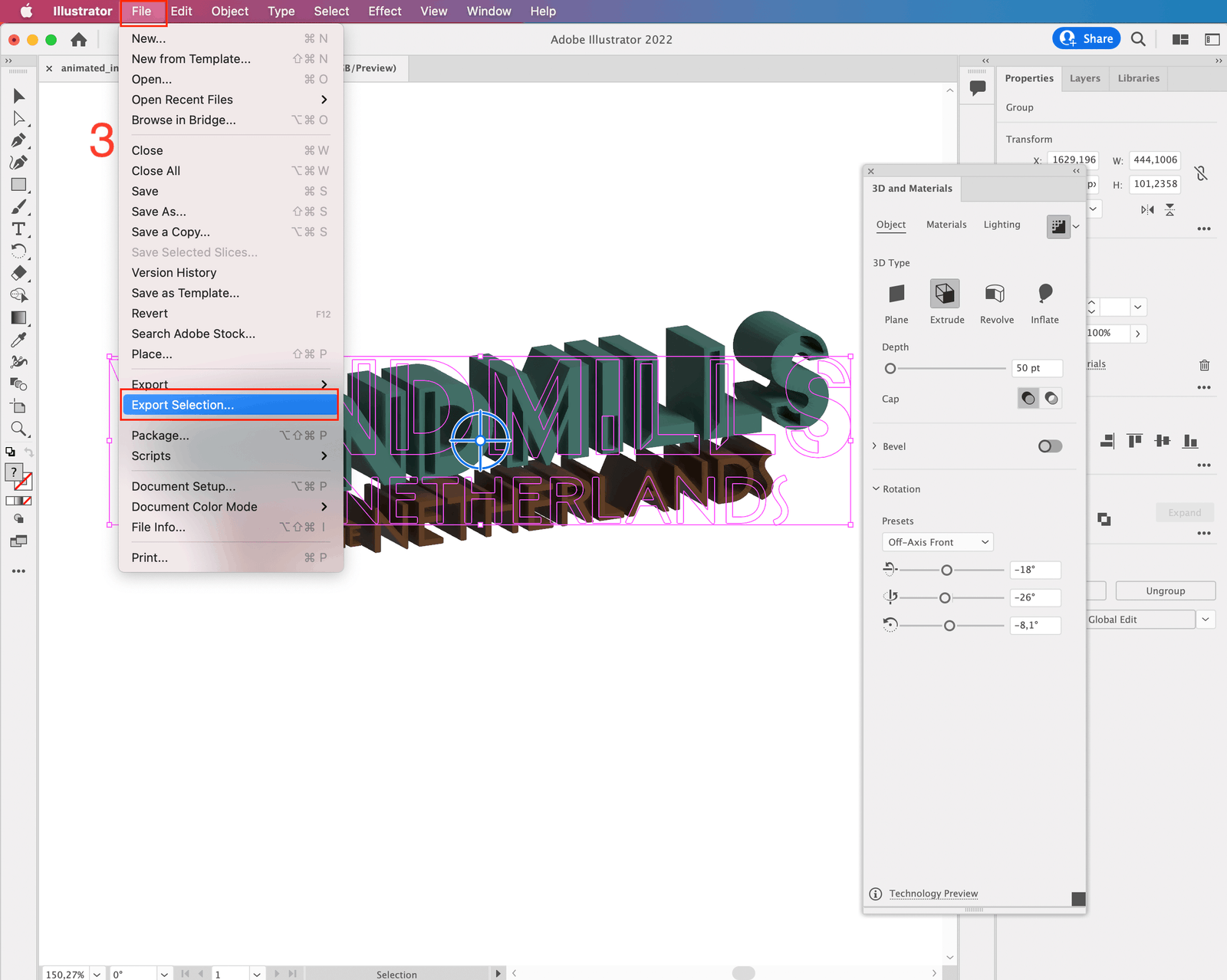Choose Export Selection from the File menu
This screenshot has width=1227, height=980.
[x=181, y=405]
